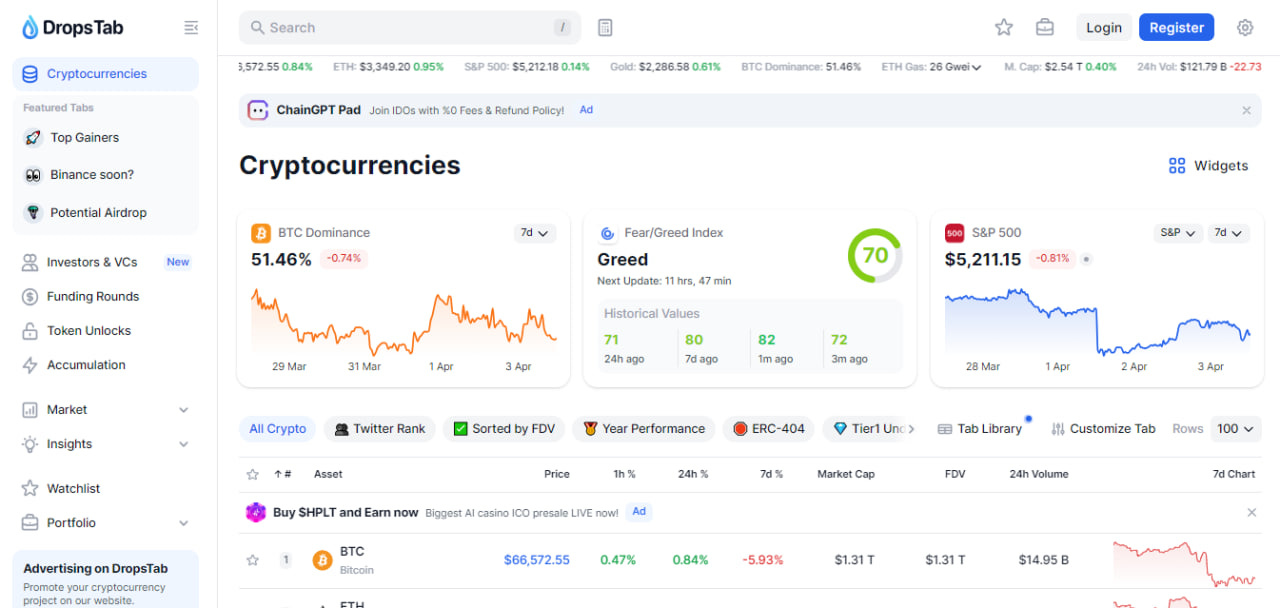Click the Fear/Greed gauge showing 70

875,255
